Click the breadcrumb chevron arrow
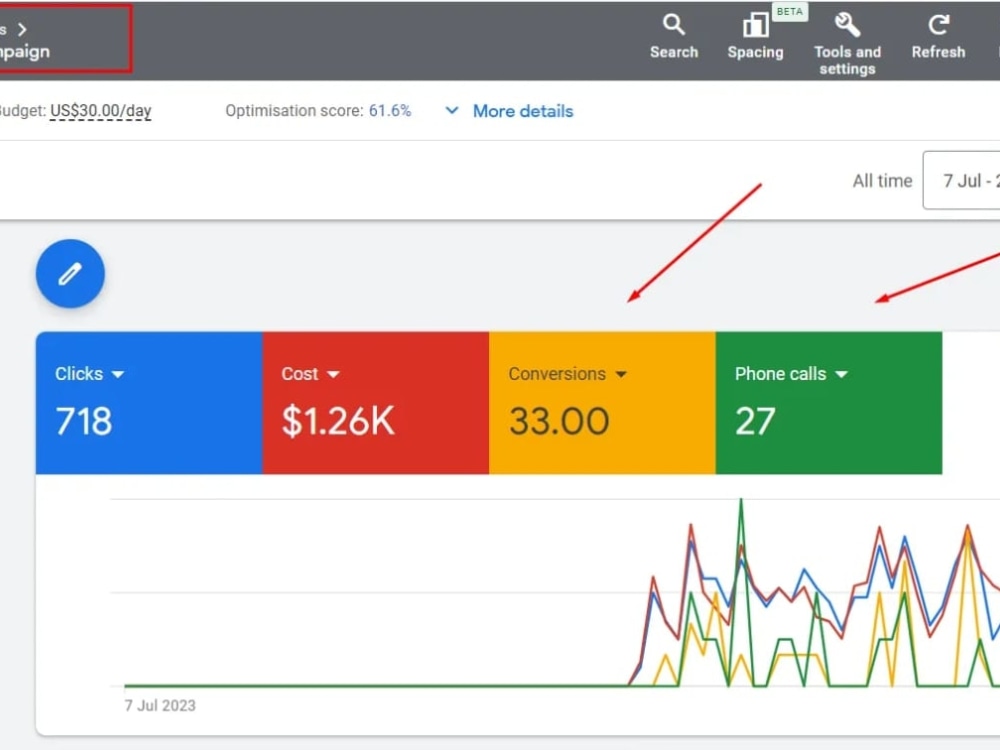The width and height of the screenshot is (1000, 750). point(22,29)
